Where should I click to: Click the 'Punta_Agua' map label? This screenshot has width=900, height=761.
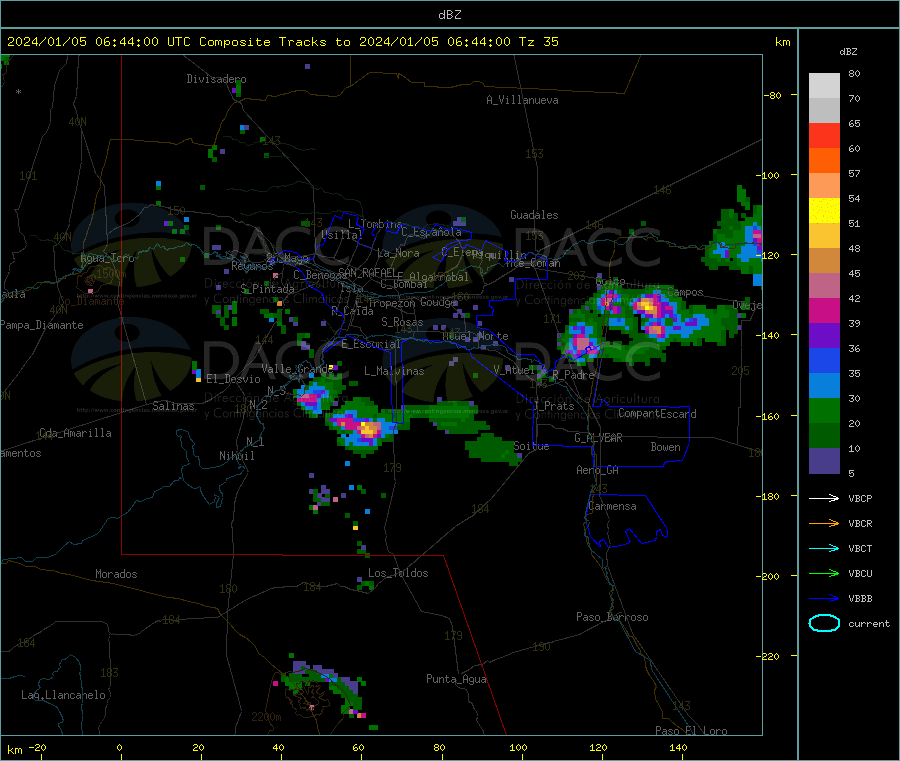[456, 679]
